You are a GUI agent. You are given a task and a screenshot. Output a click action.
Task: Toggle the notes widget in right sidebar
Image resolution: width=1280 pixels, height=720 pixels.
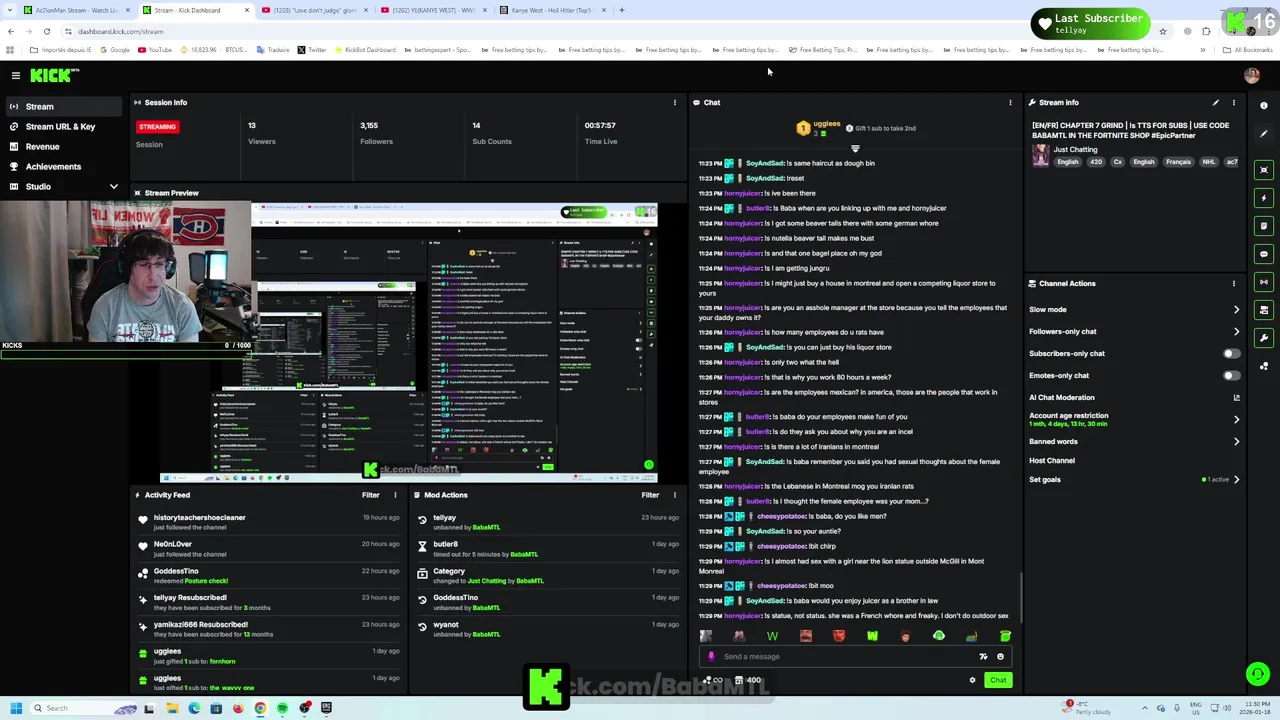tap(1264, 226)
